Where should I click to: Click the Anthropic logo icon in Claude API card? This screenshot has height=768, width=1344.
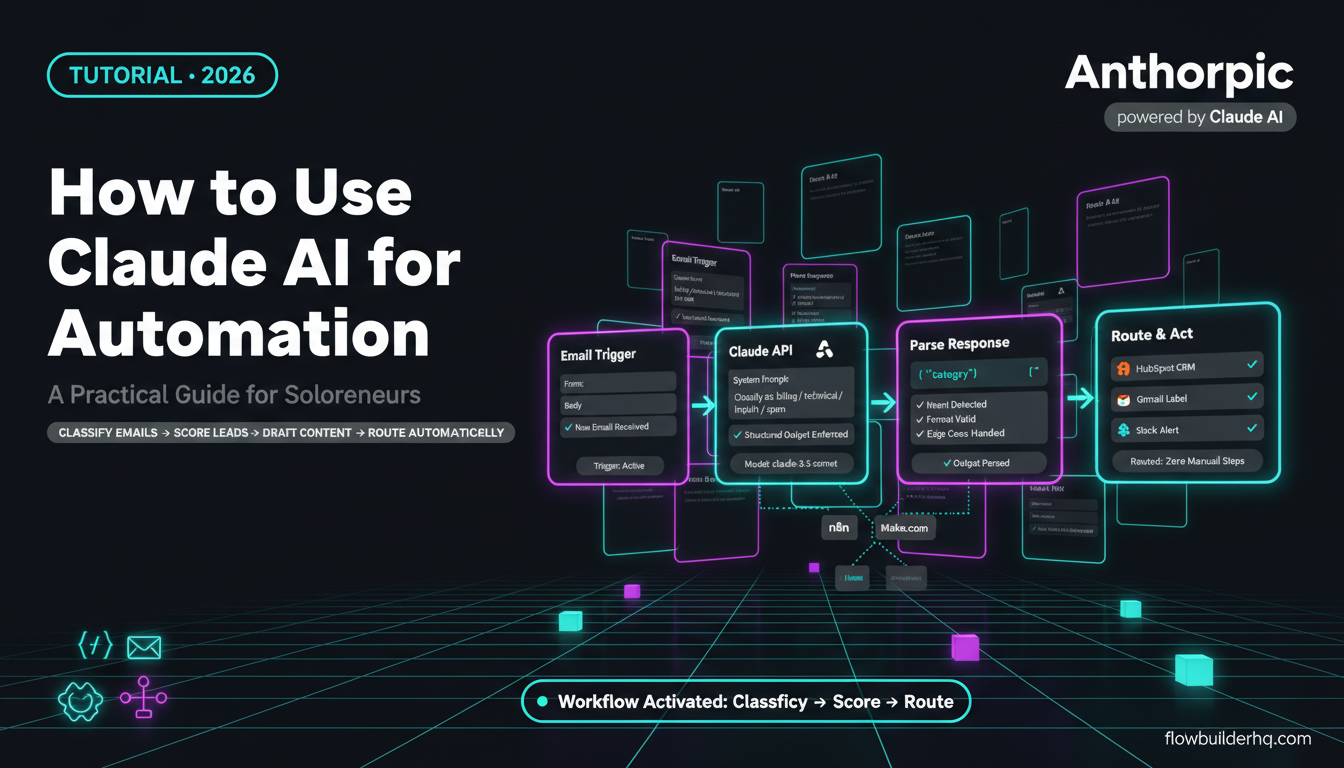coord(825,349)
